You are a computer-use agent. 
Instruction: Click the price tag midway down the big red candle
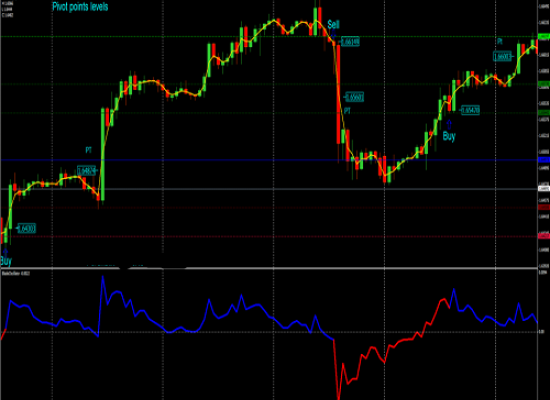coord(354,97)
